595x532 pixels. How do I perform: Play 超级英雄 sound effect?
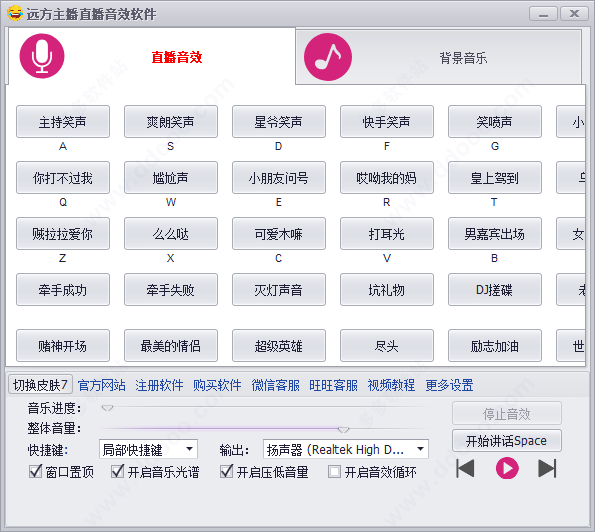click(x=279, y=346)
